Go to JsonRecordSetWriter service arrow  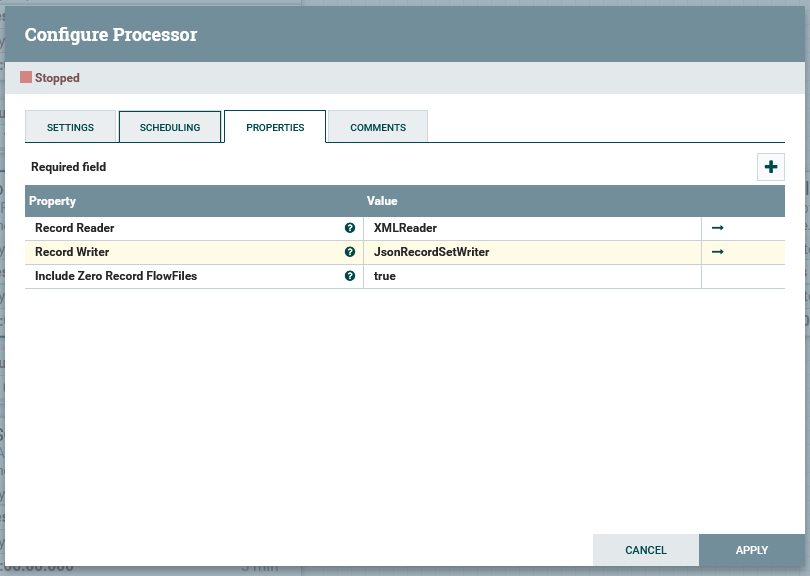(718, 252)
